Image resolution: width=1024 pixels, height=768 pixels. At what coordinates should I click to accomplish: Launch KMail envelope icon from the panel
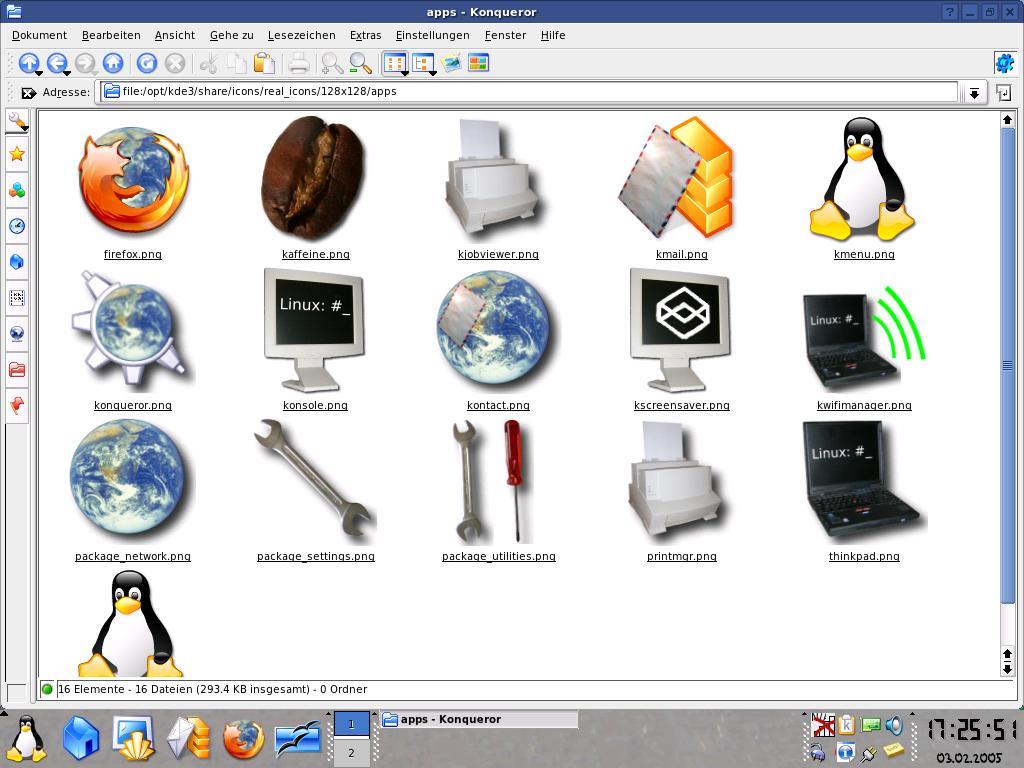189,739
